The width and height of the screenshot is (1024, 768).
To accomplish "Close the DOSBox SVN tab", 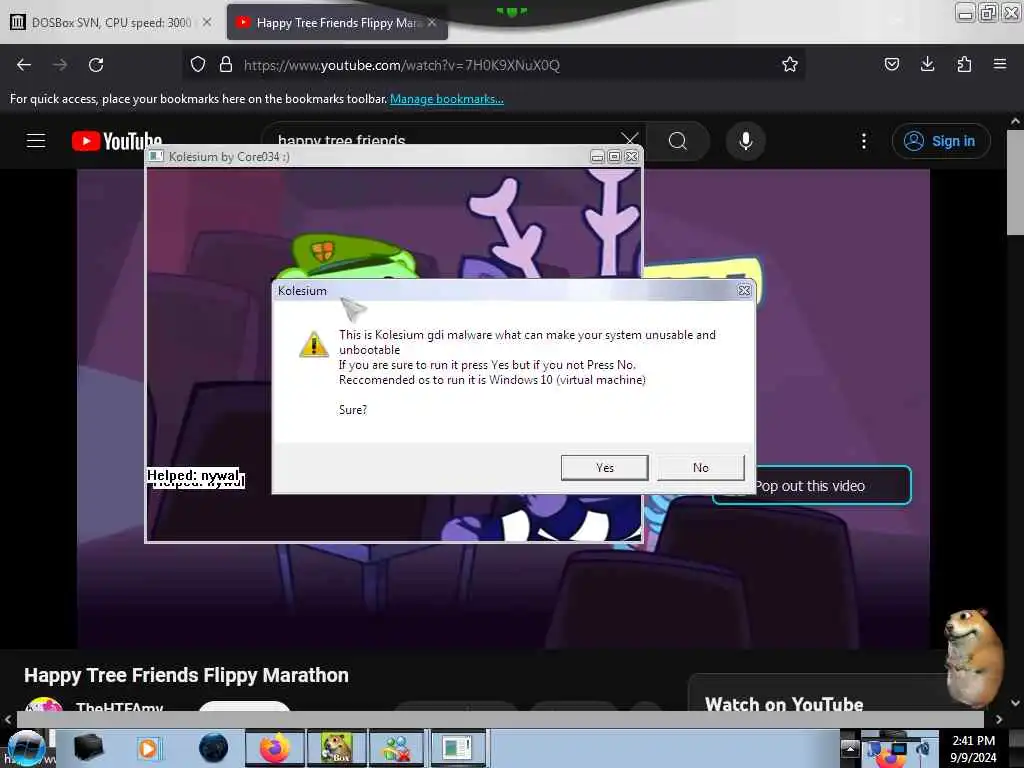I will click(x=206, y=22).
